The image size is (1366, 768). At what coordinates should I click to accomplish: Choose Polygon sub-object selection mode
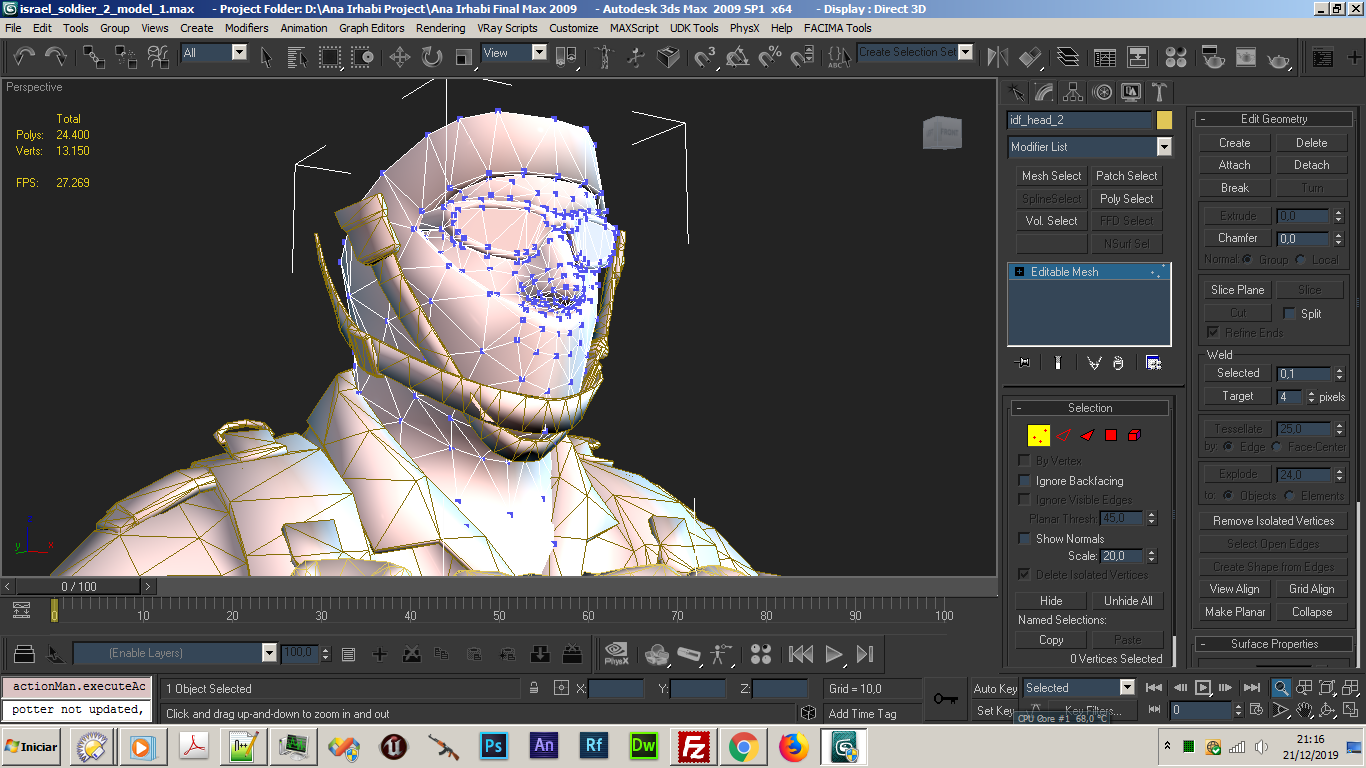click(x=1110, y=435)
